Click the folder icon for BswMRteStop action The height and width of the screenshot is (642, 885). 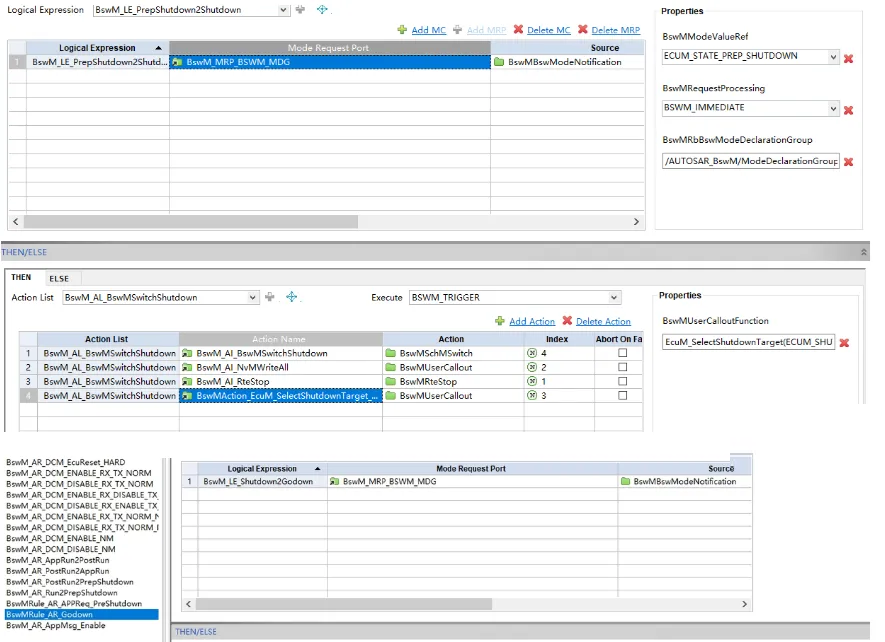point(391,382)
